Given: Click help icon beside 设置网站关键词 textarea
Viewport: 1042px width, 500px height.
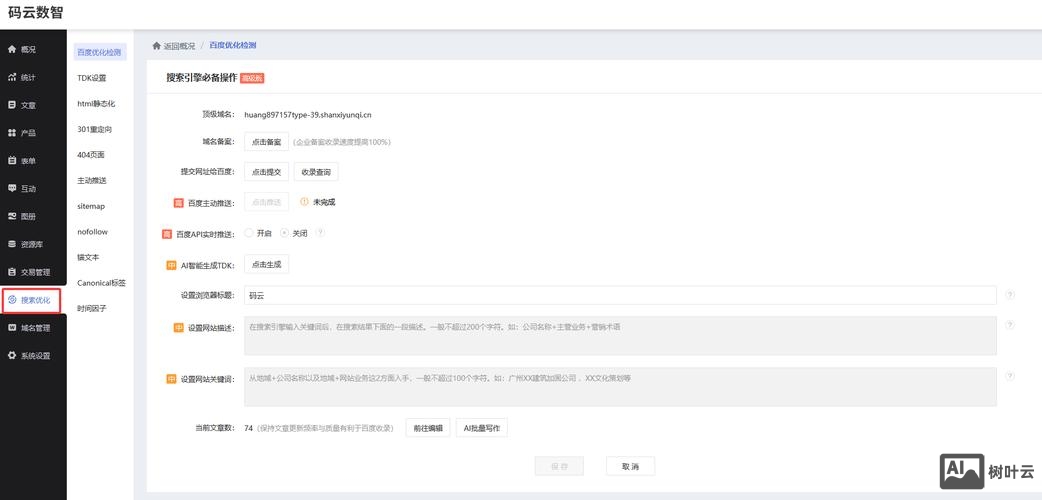Looking at the screenshot, I should 1010,377.
